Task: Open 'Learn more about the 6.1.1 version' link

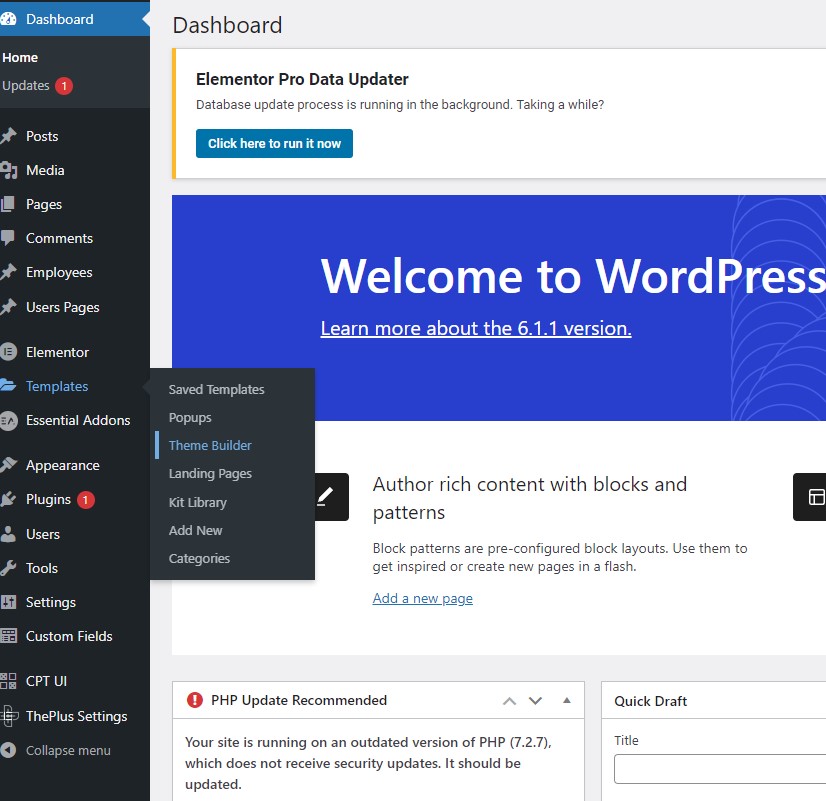Action: coord(476,328)
